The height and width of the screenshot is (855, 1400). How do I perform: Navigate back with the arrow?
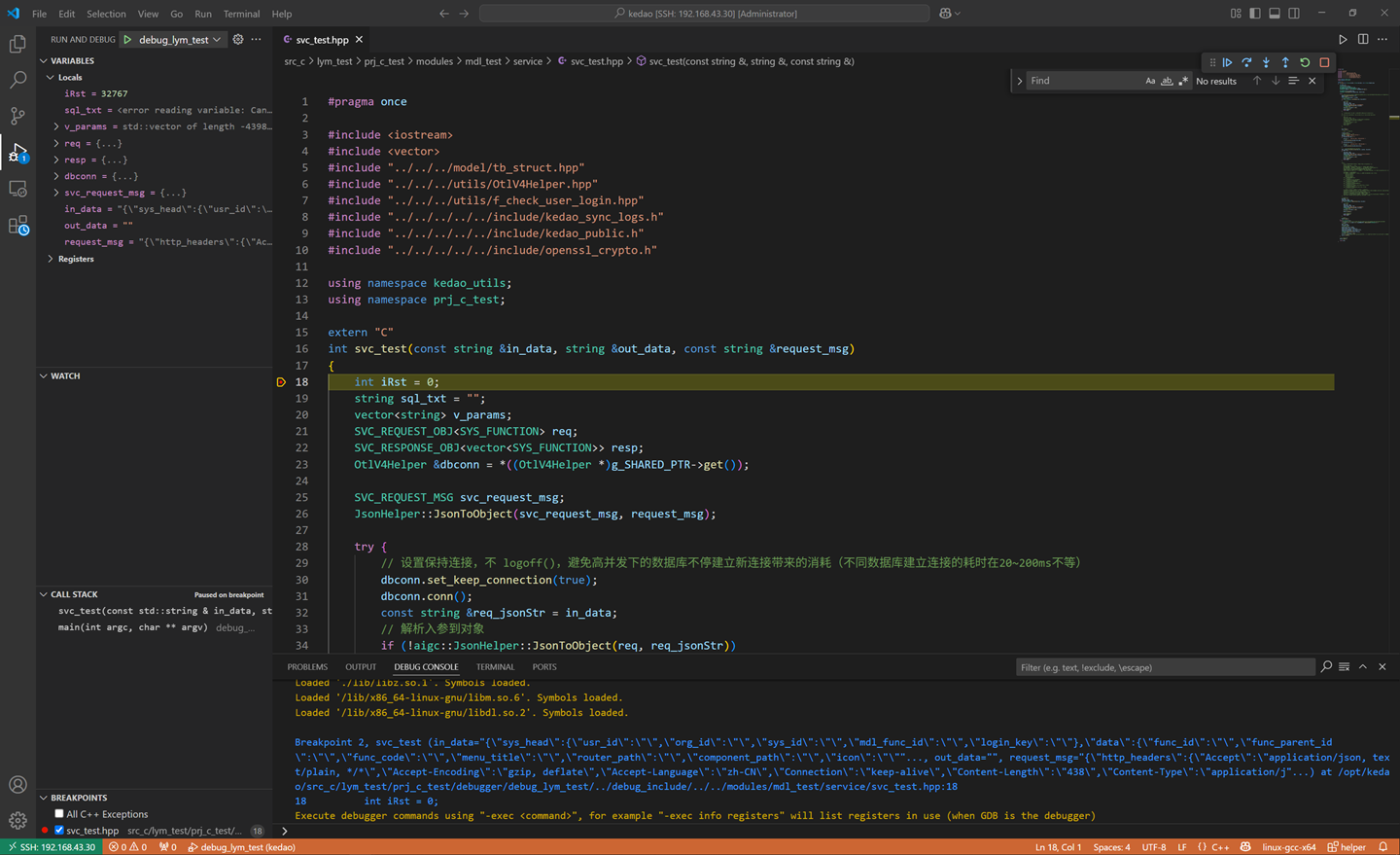tap(444, 14)
